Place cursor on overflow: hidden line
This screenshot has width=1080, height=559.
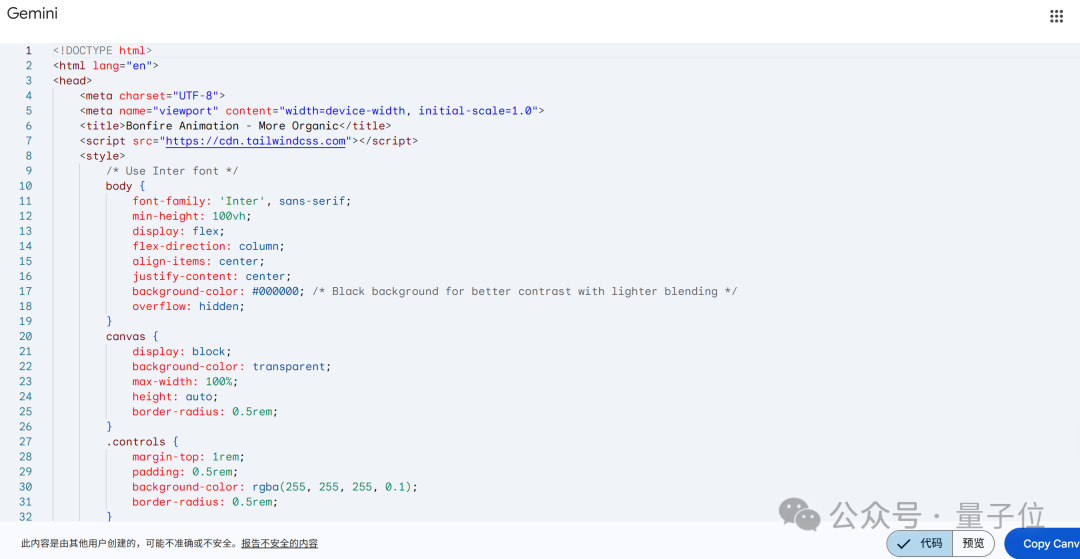tap(188, 306)
